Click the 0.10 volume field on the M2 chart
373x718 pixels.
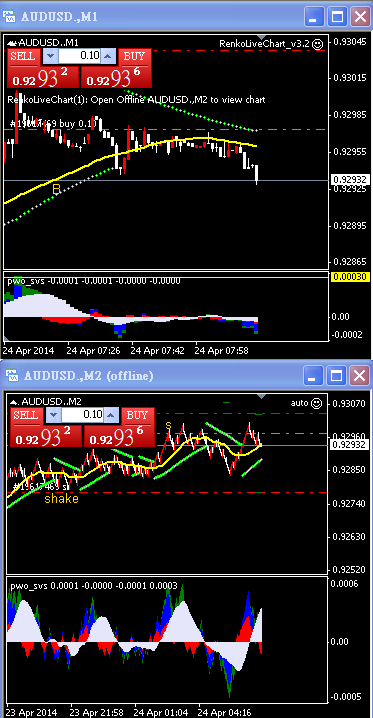[82, 416]
